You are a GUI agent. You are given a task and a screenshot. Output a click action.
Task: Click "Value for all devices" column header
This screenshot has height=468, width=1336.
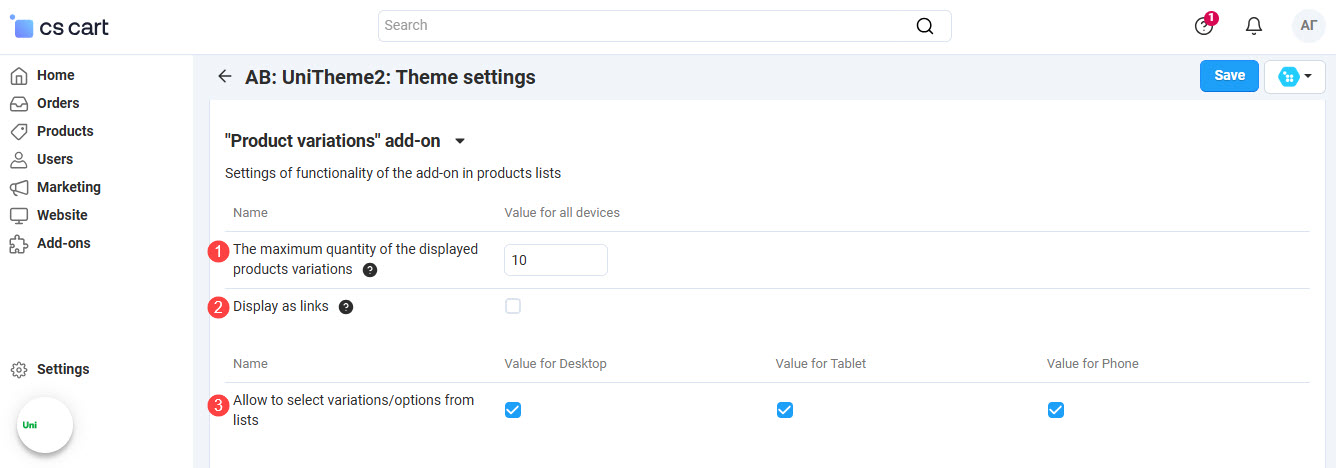pyautogui.click(x=562, y=213)
